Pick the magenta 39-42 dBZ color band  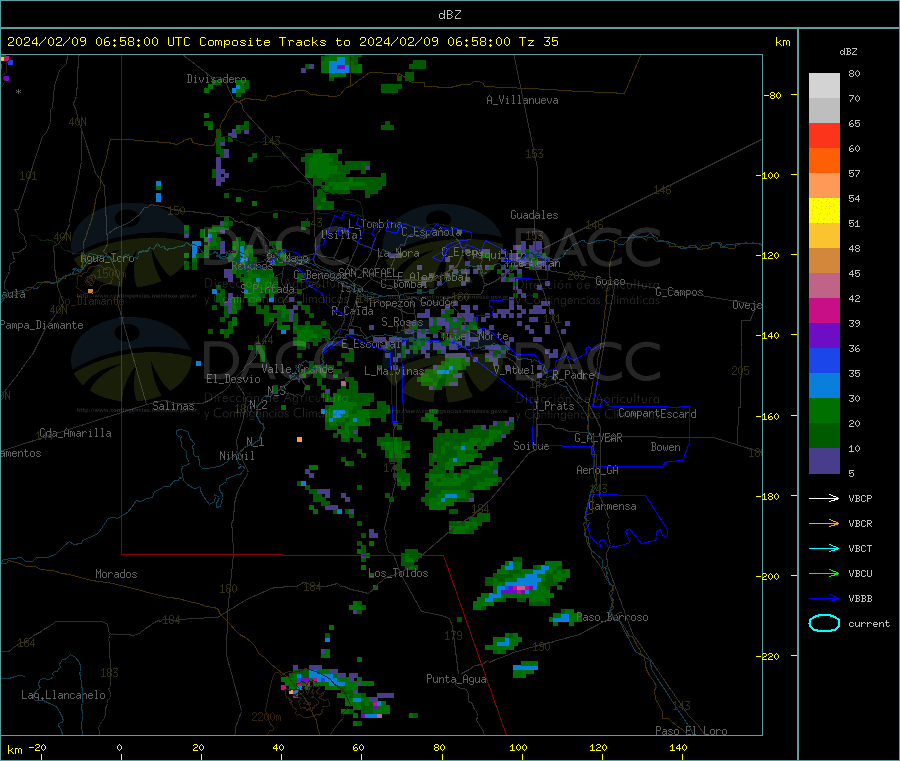tap(824, 310)
